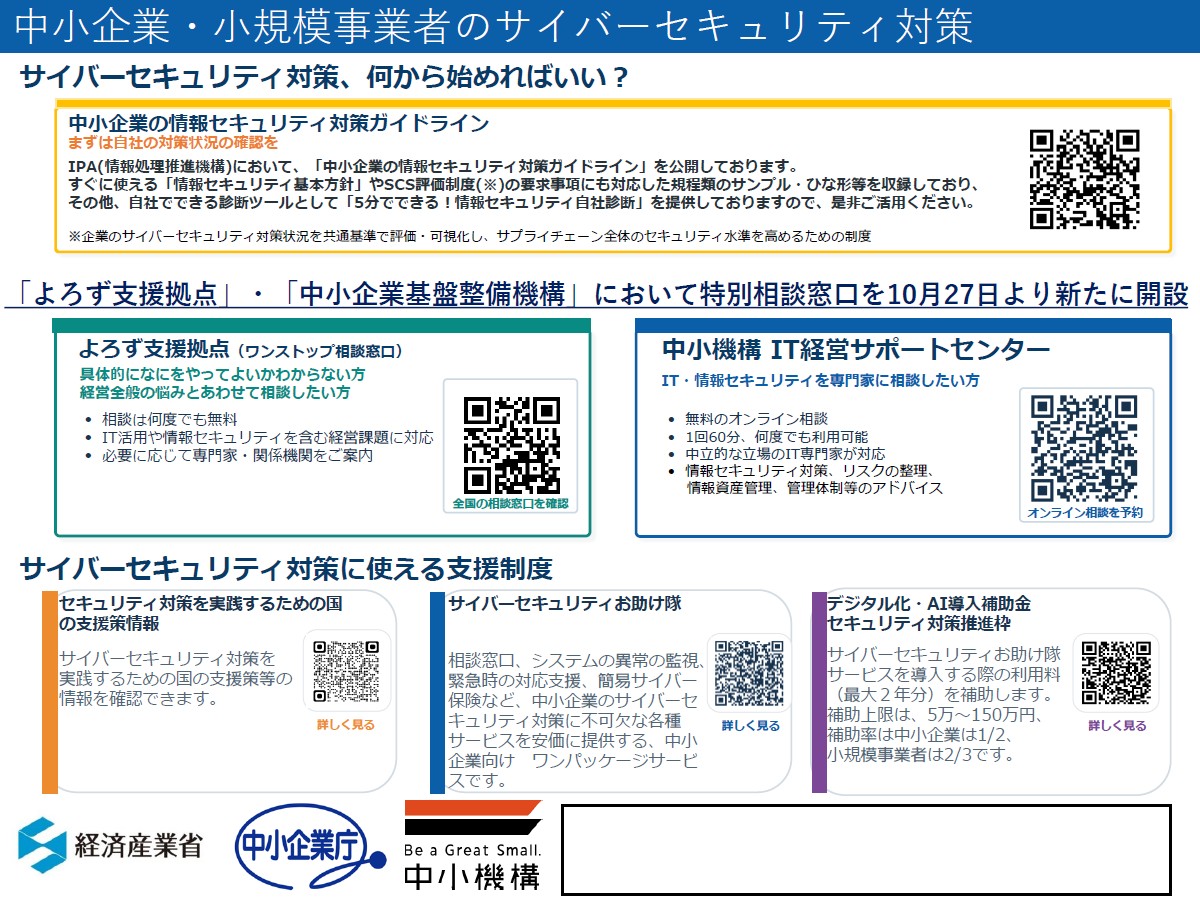Click card title セキュリティ対策を実践するための国の支援策情報
Screen dimensions: 1200x900
tap(201, 613)
